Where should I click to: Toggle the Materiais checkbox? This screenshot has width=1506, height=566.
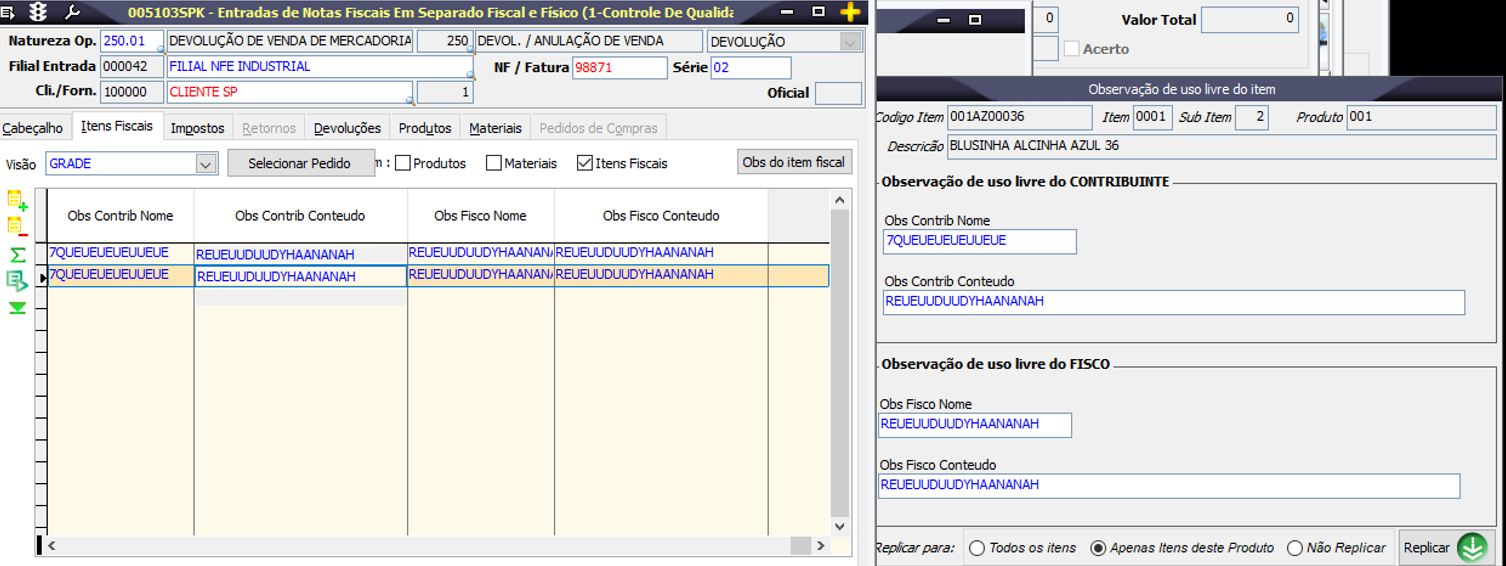coord(493,163)
